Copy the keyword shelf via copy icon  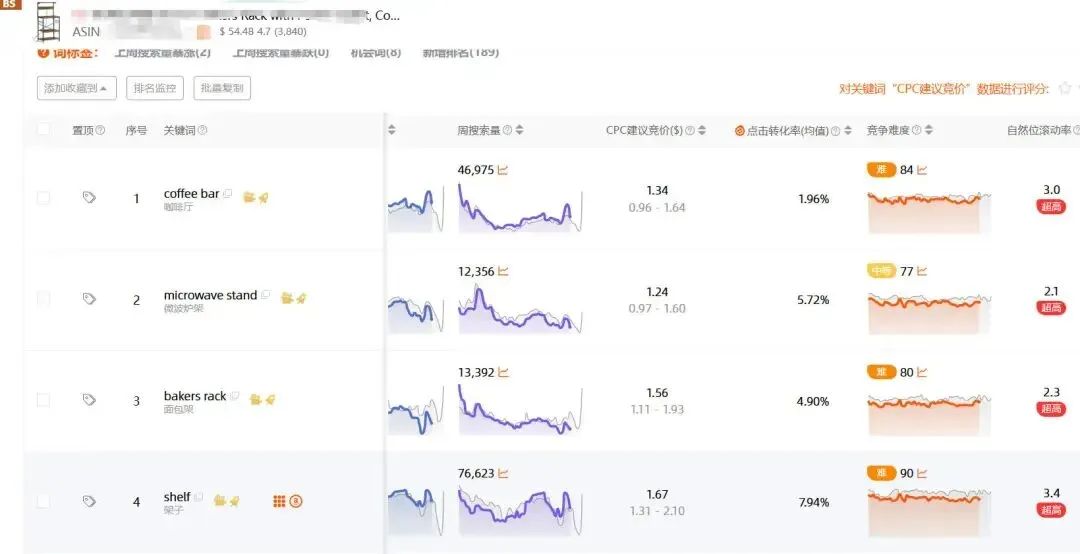pyautogui.click(x=199, y=497)
